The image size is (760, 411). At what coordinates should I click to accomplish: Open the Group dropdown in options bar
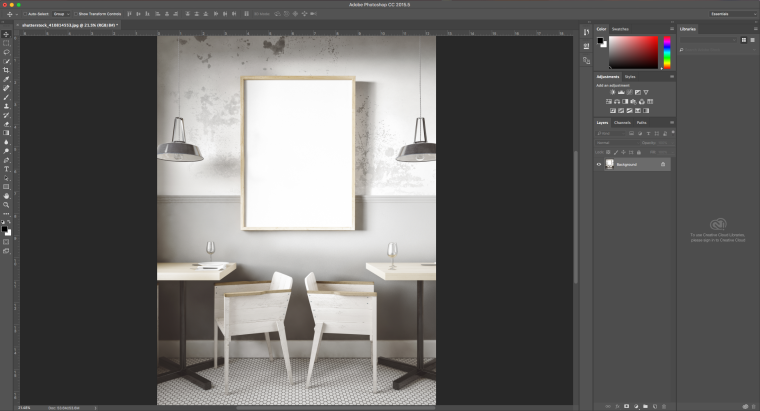click(x=61, y=14)
